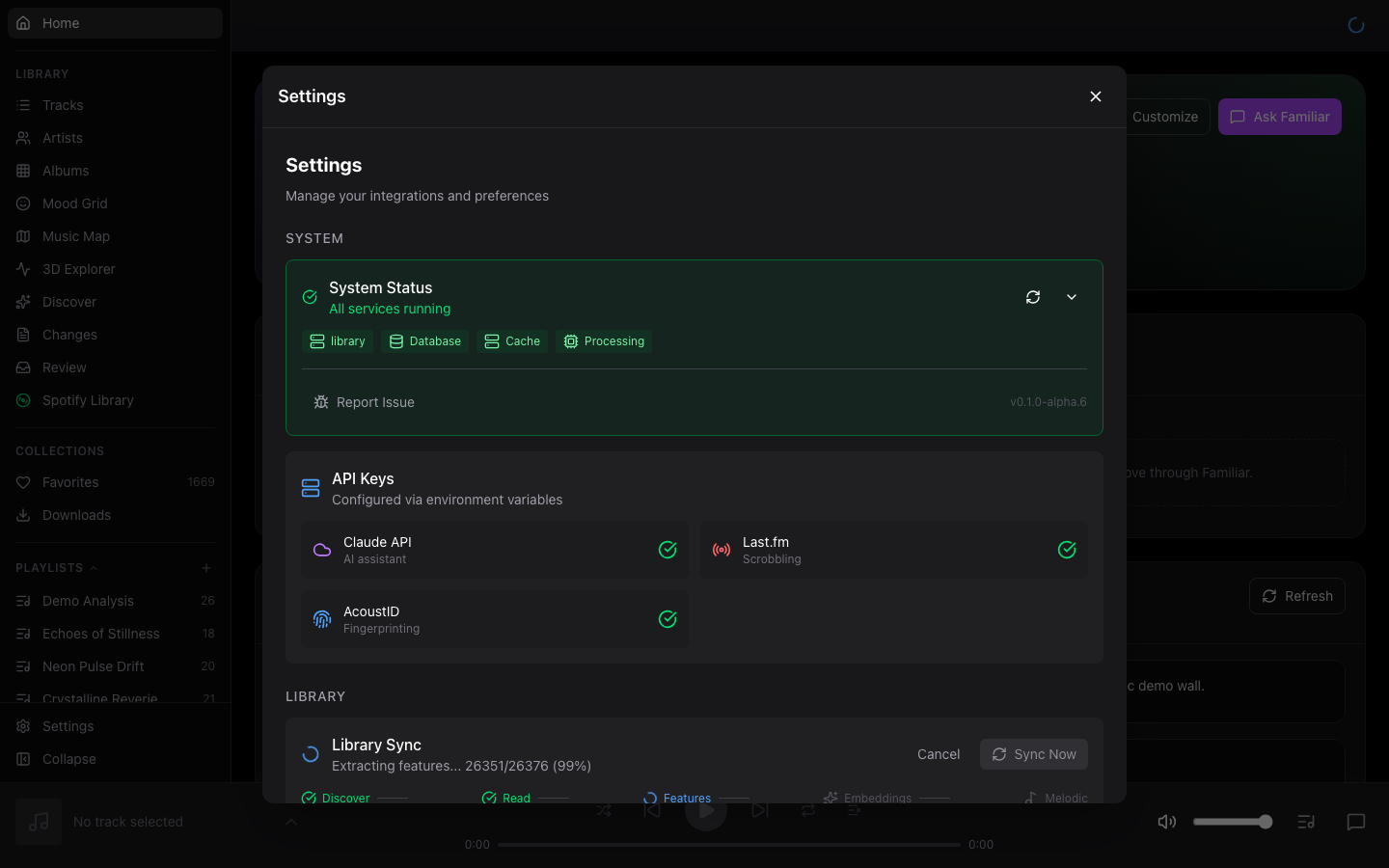Open Spotify Library from the sidebar
Screen dimensions: 1389x868
(87, 400)
